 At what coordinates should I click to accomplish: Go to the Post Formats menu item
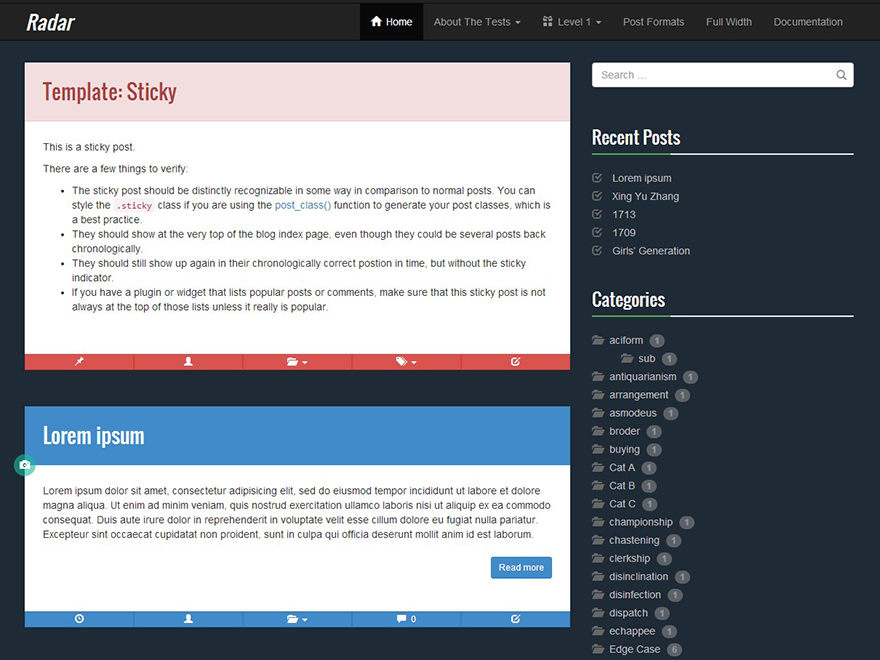(653, 22)
